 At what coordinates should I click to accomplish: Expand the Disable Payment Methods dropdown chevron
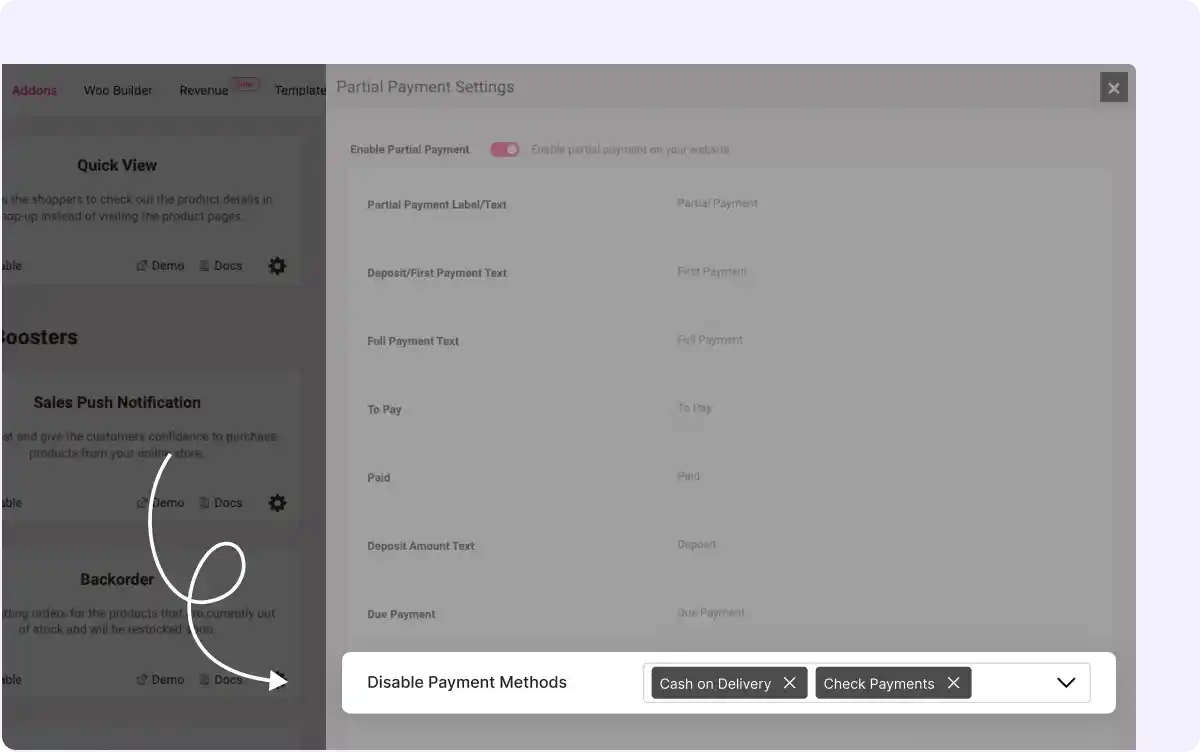tap(1065, 682)
